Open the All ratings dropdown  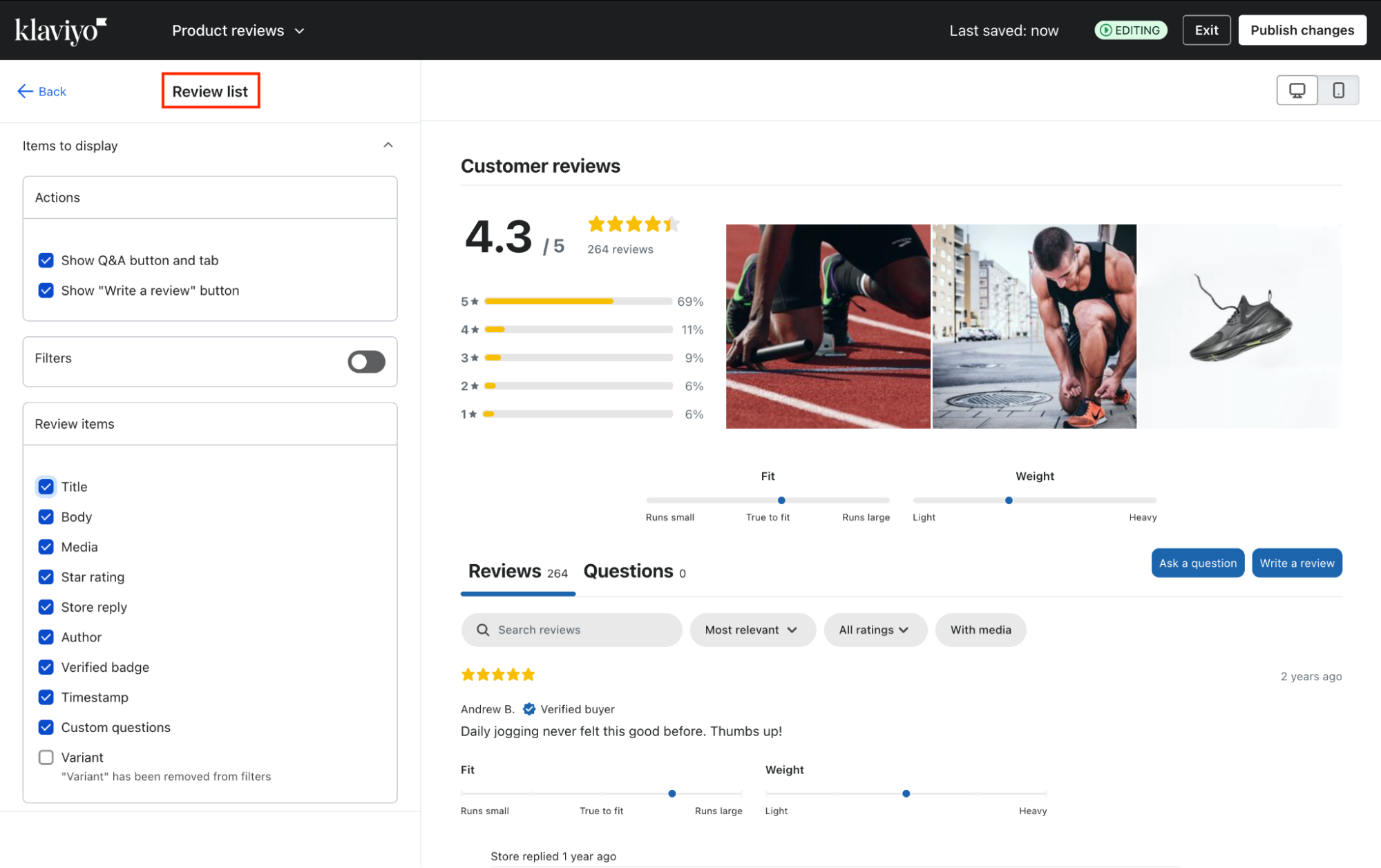(x=874, y=630)
